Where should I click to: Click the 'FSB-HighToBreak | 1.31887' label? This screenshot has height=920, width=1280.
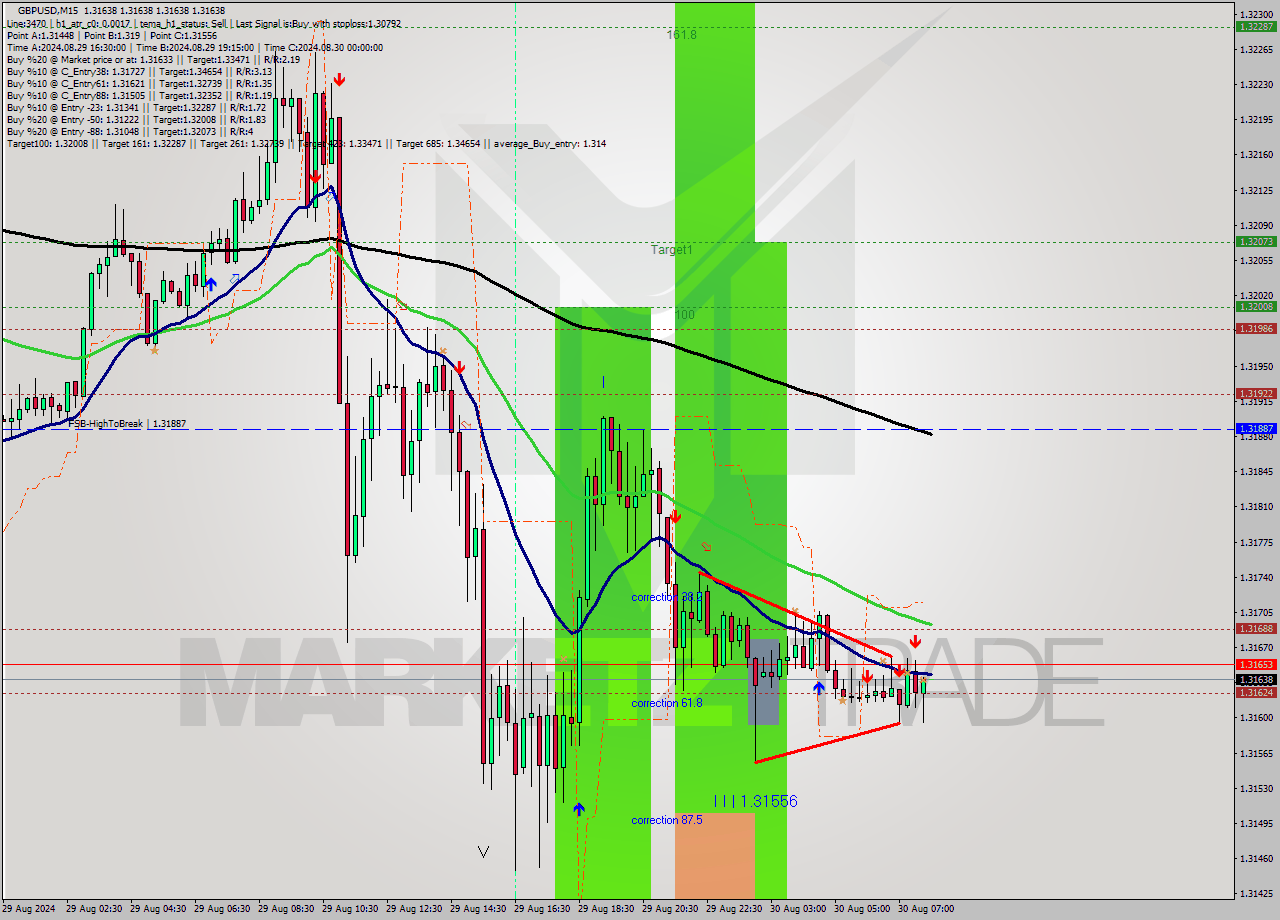pos(127,424)
